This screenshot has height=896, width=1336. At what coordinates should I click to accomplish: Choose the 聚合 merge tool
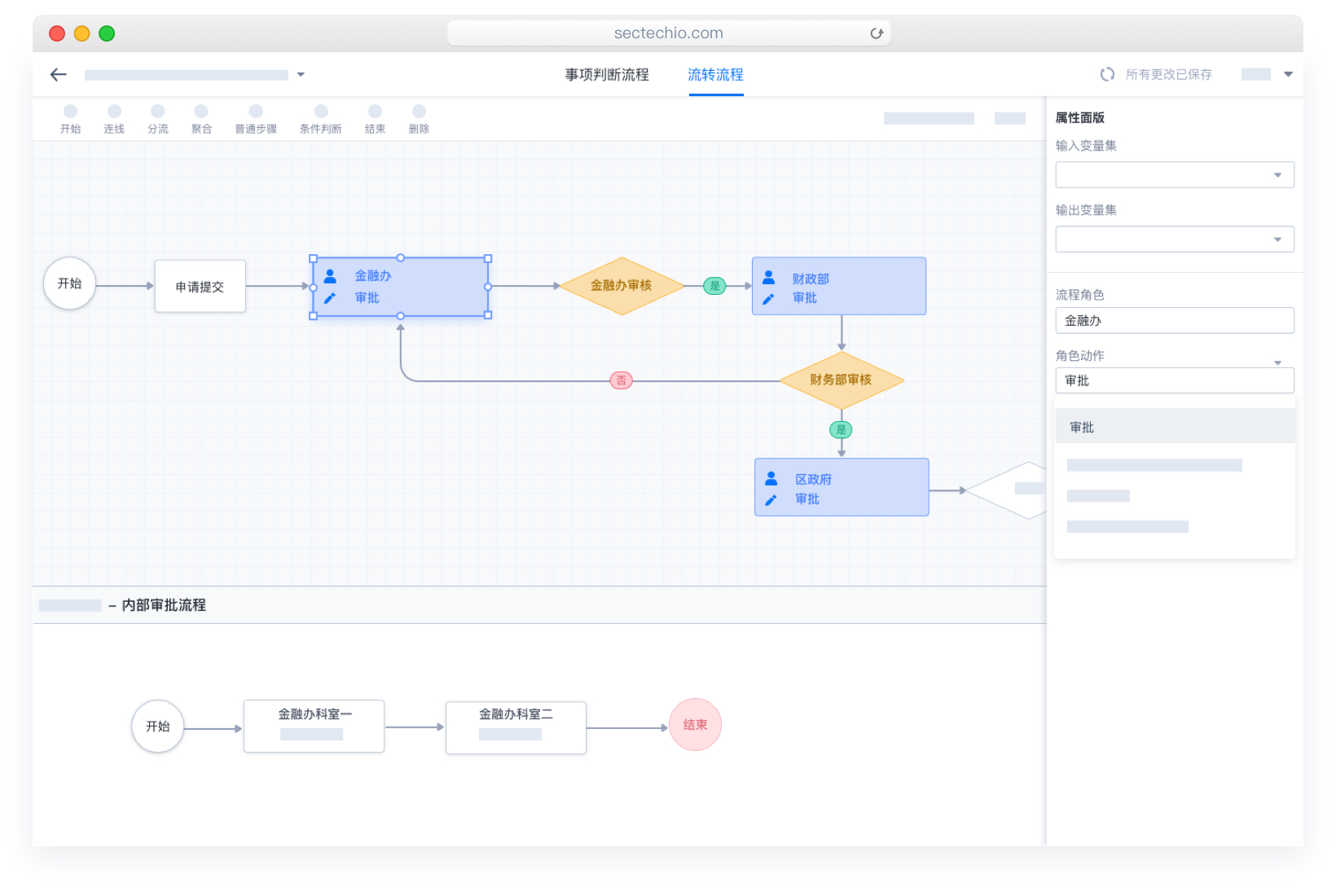(x=201, y=118)
